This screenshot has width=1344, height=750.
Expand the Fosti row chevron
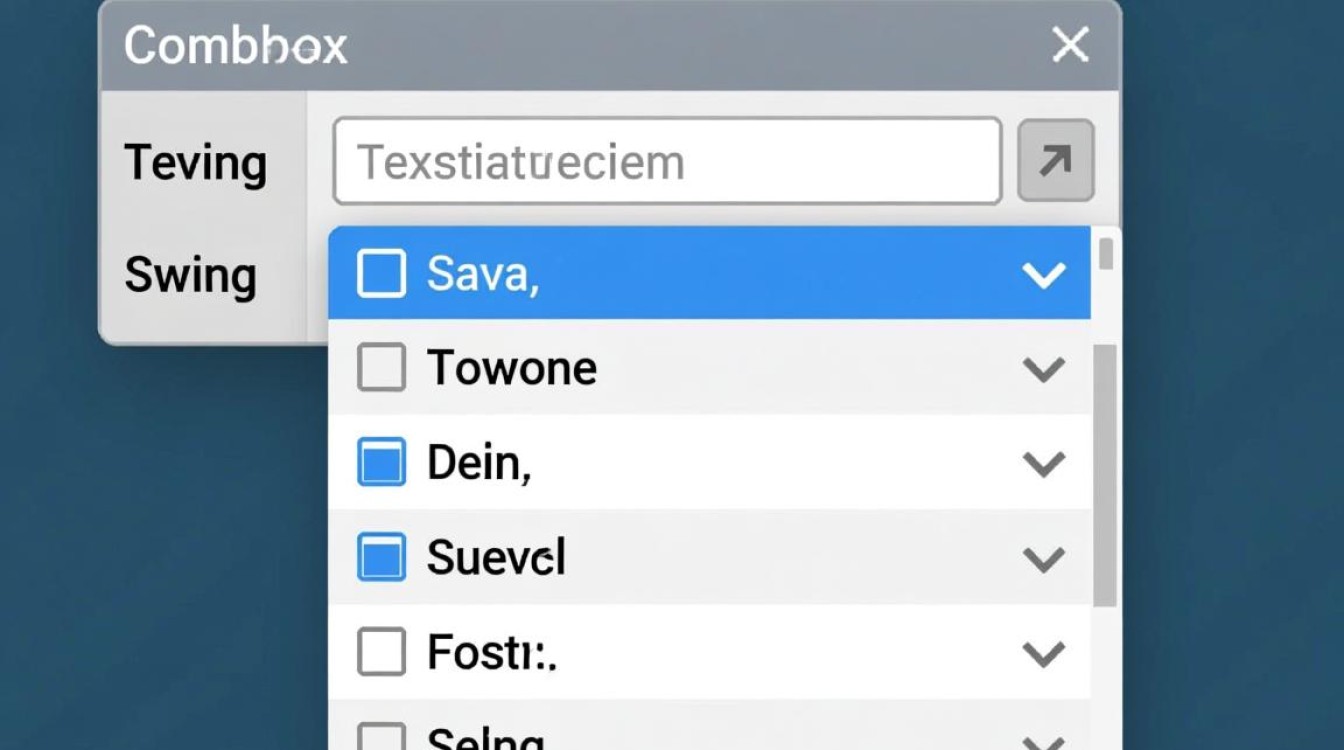(1043, 654)
